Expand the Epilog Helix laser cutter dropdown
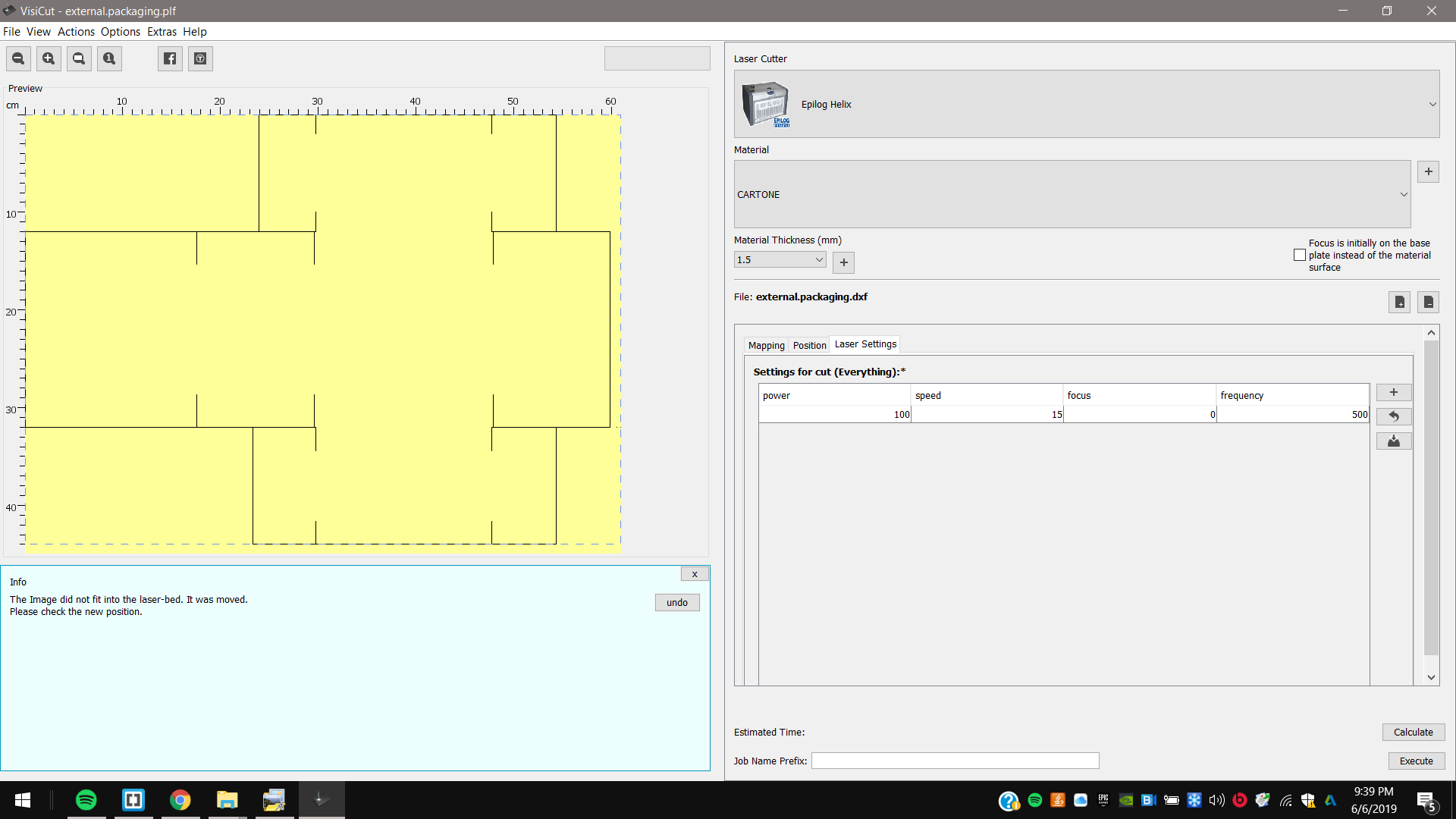Viewport: 1456px width, 819px height. click(x=1432, y=105)
